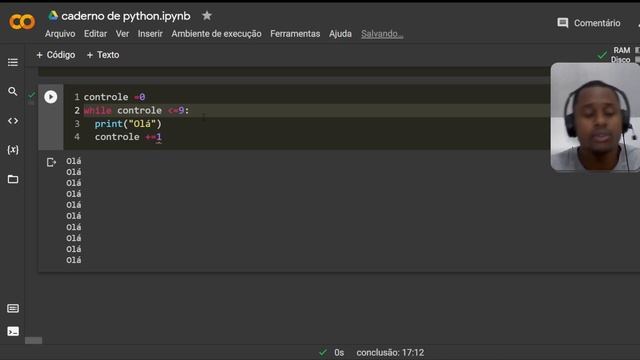This screenshot has height=360, width=640.
Task: Open the code snippets sidebar icon
Action: pos(13,121)
